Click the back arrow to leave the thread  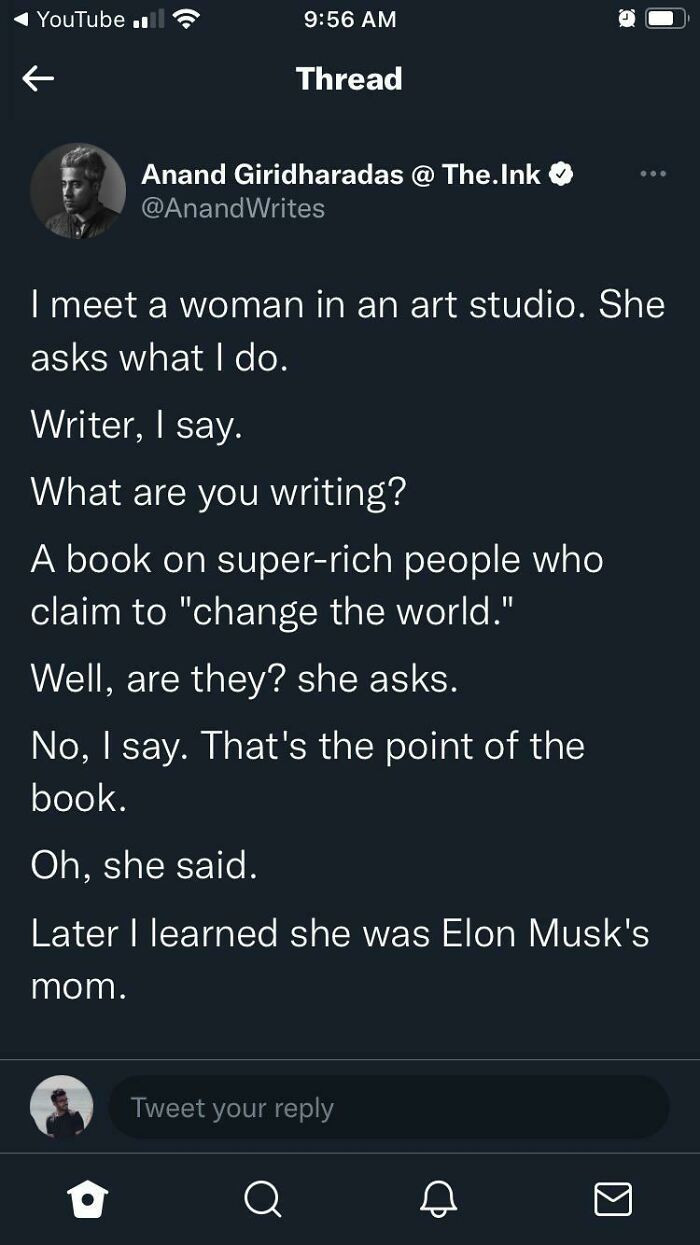click(x=38, y=78)
